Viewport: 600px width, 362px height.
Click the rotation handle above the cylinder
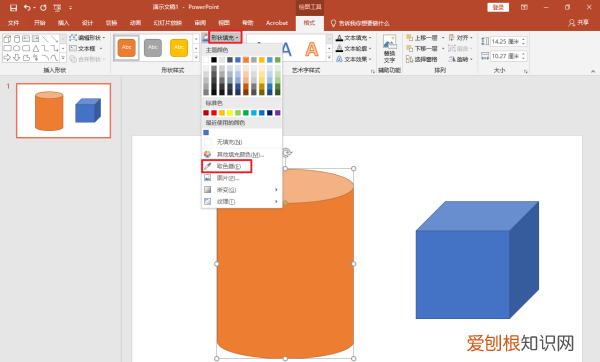[287, 153]
